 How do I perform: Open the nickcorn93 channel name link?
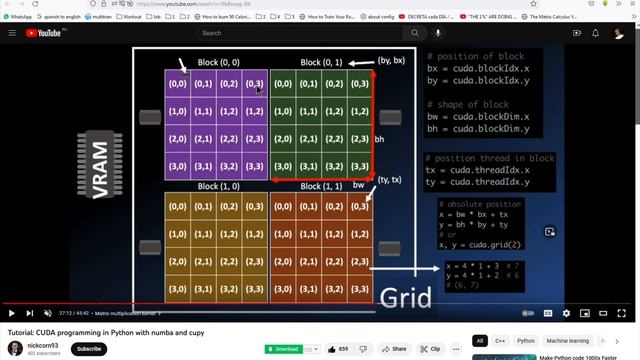click(x=43, y=345)
